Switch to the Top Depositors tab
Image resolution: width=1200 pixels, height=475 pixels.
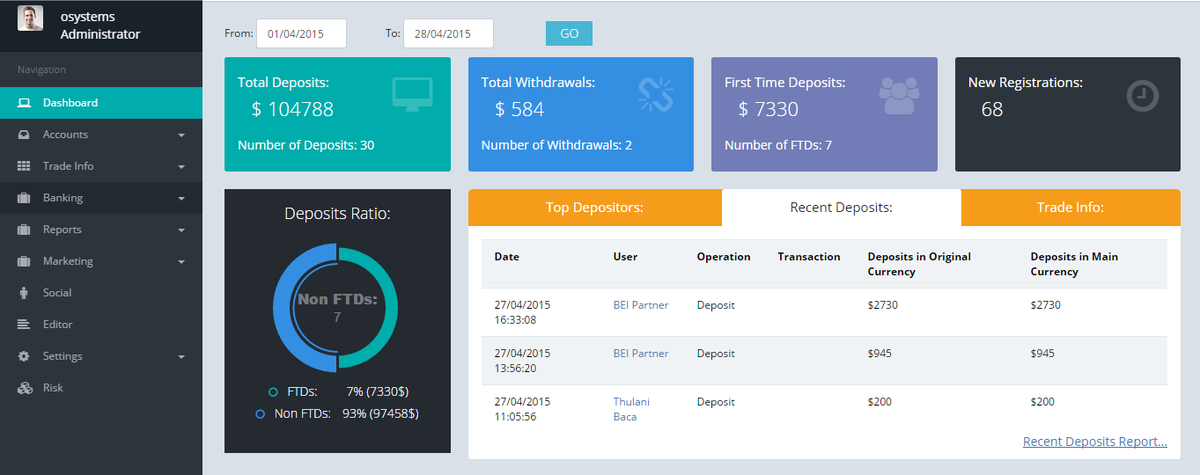(x=594, y=208)
